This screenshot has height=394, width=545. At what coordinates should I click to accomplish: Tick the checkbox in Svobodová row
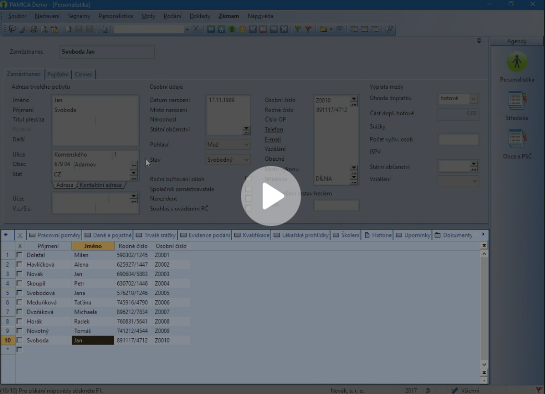point(19,293)
